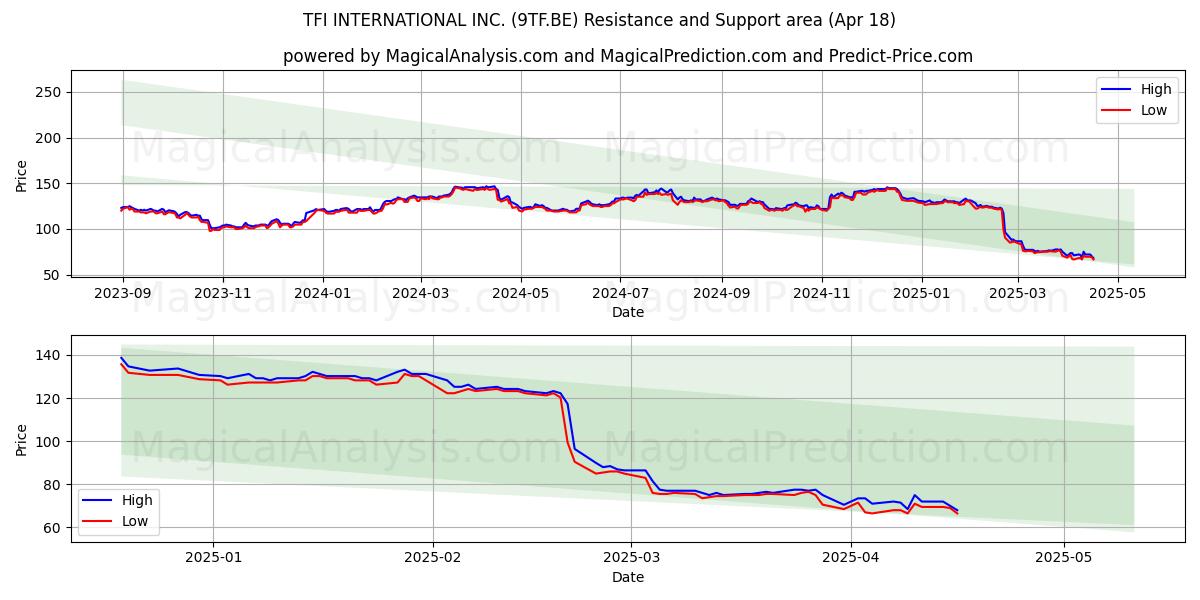Click the 50 price tick on the top chart
Image resolution: width=1200 pixels, height=600 pixels.
[55, 275]
